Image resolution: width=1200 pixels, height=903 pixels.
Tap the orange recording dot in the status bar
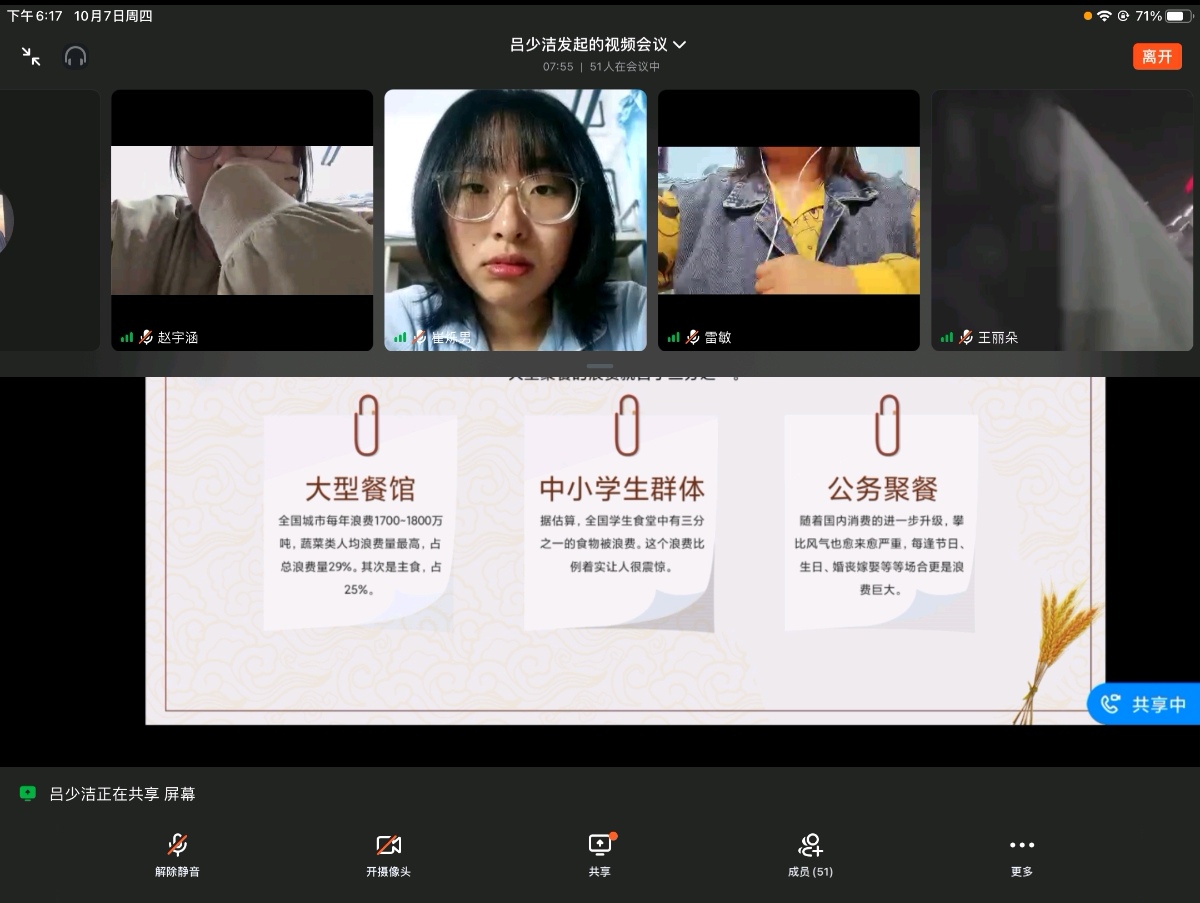[x=1088, y=16]
